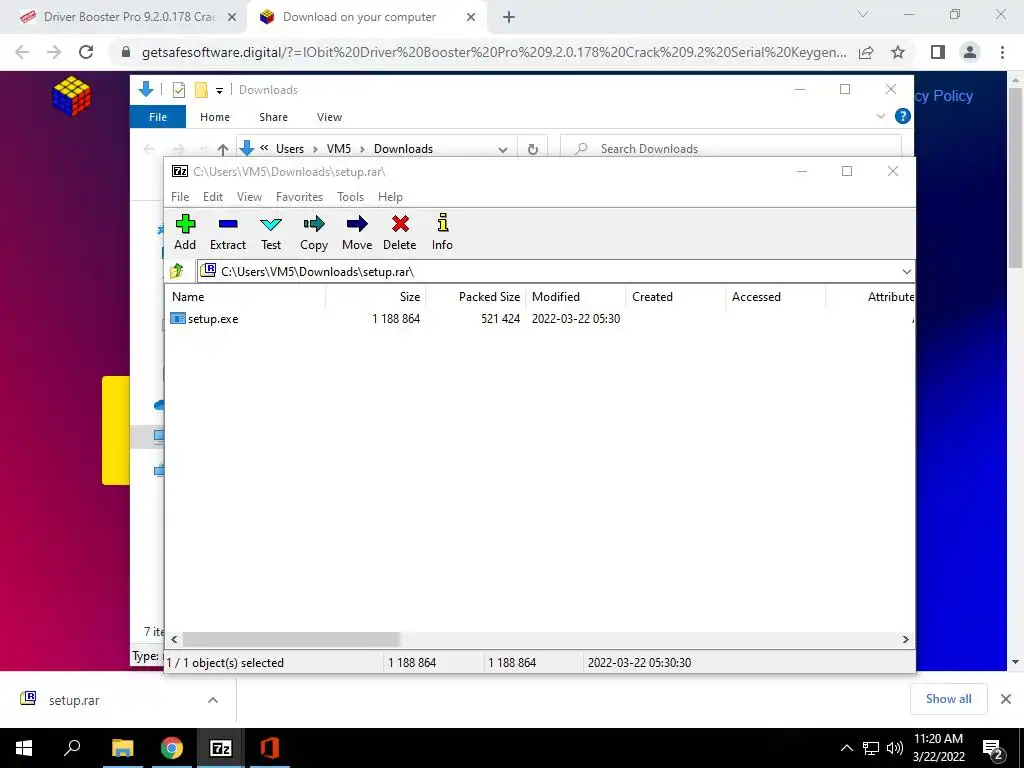Open Chrome profile icon
The image size is (1024, 768).
(970, 52)
